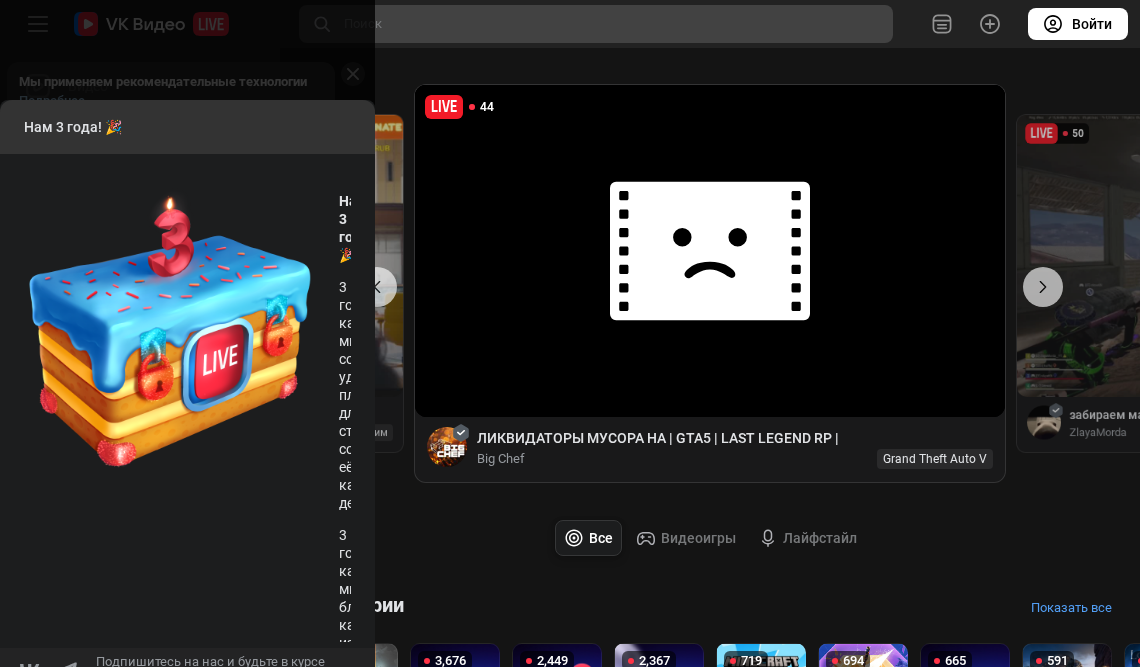
Task: Open the category card with 3,676 viewers
Action: (x=455, y=655)
